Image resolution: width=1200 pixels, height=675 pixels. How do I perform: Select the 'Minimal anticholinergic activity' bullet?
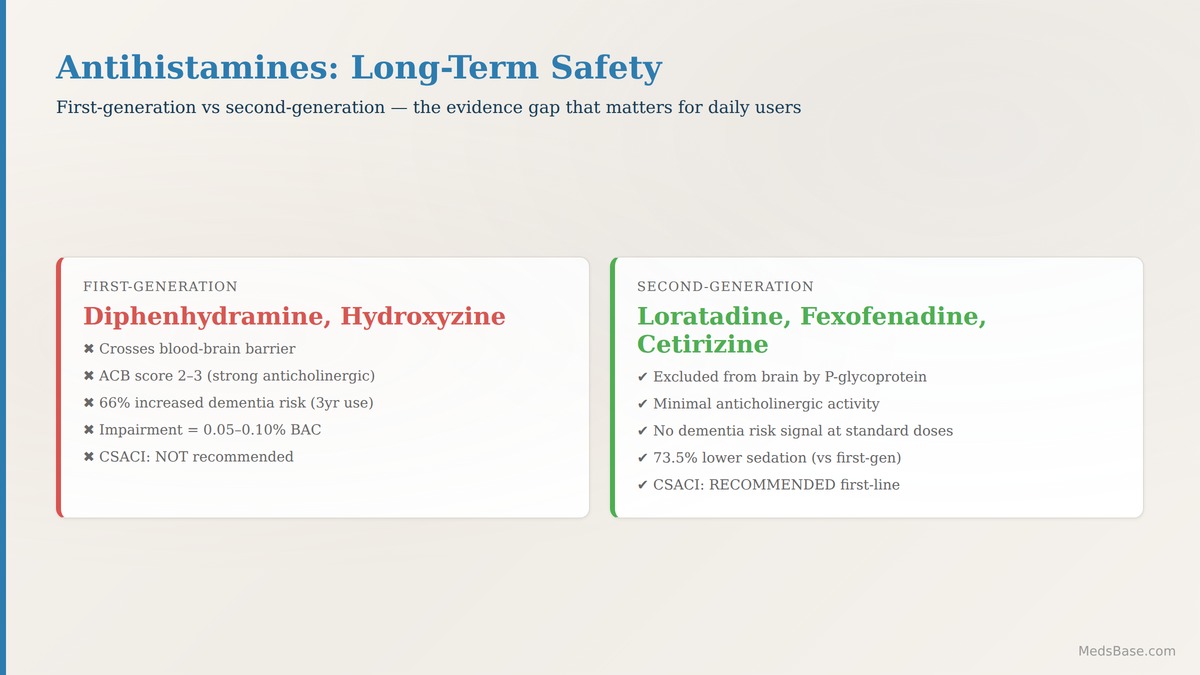758,404
